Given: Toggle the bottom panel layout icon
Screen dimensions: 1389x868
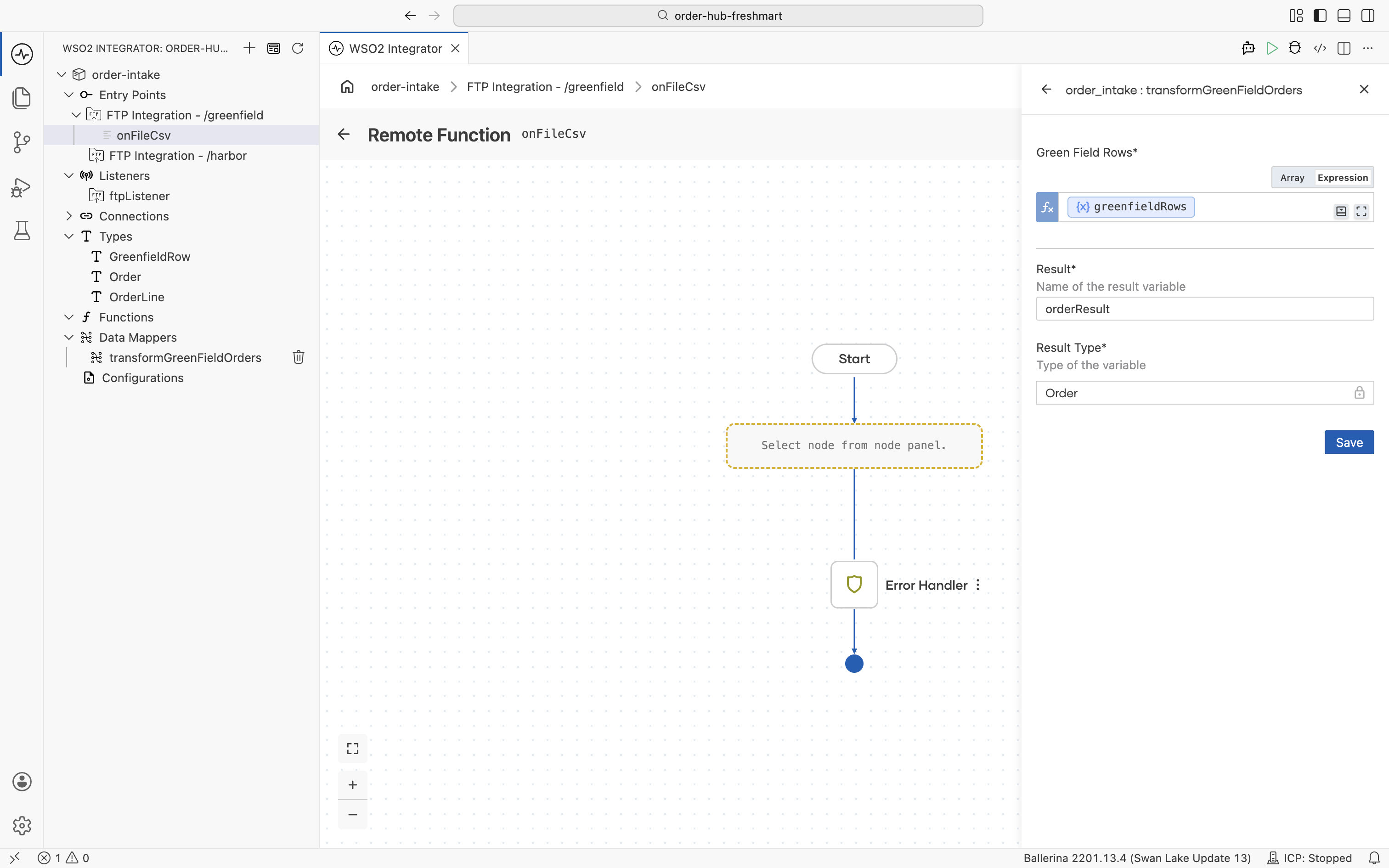Looking at the screenshot, I should coord(1344,16).
